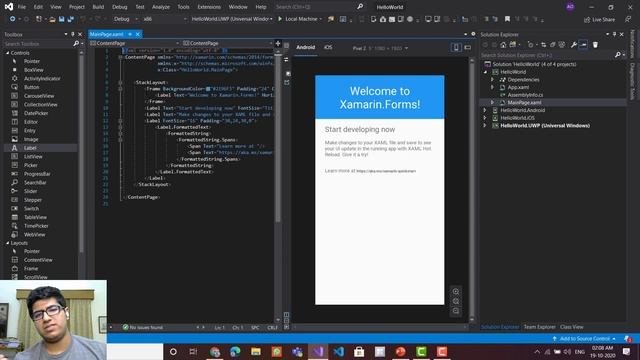Switch previewer to the iOS tab
Screen dimensions: 640x360
point(328,47)
